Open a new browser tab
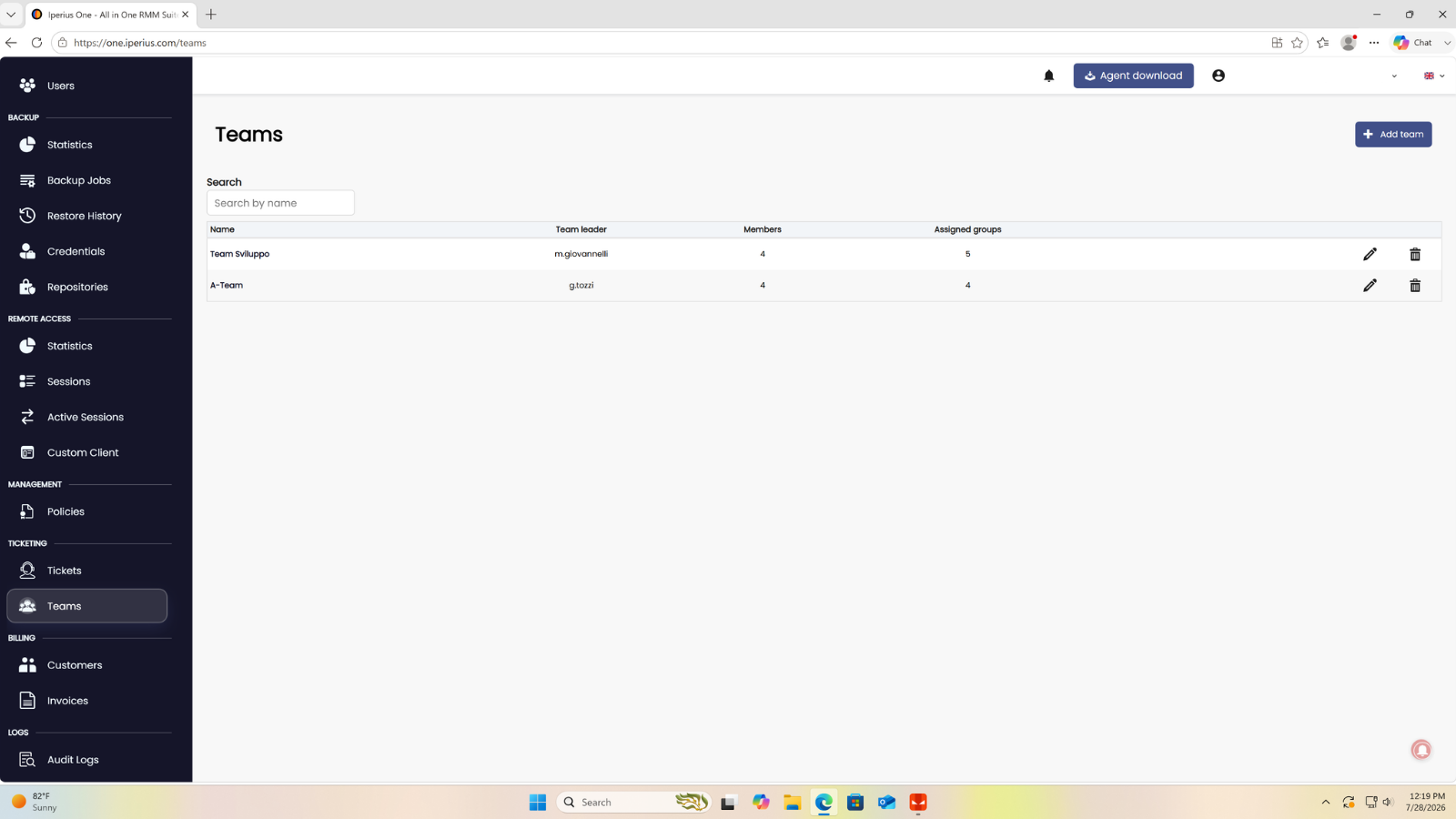This screenshot has height=819, width=1456. [x=211, y=15]
